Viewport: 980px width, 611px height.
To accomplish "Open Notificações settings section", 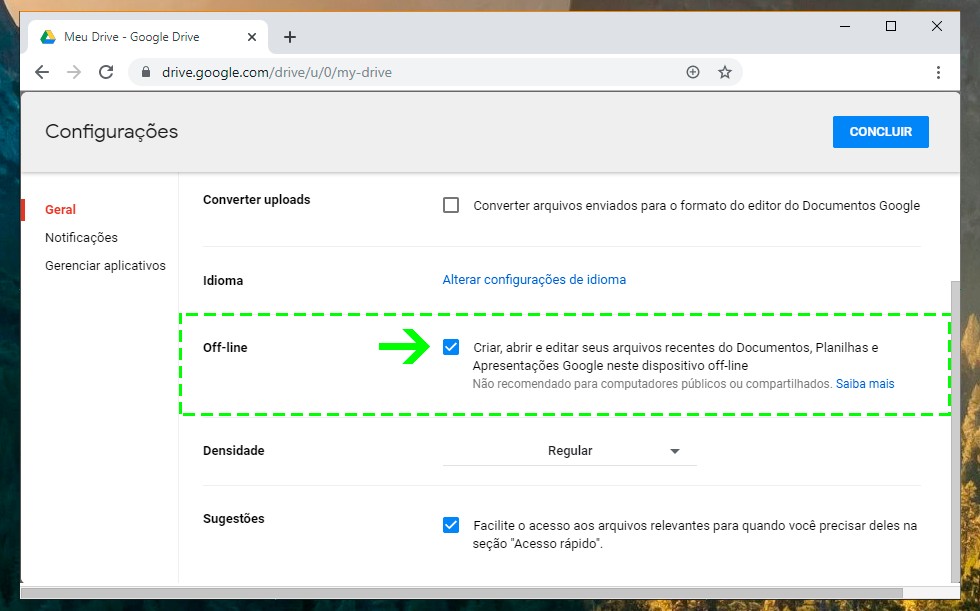I will point(81,237).
